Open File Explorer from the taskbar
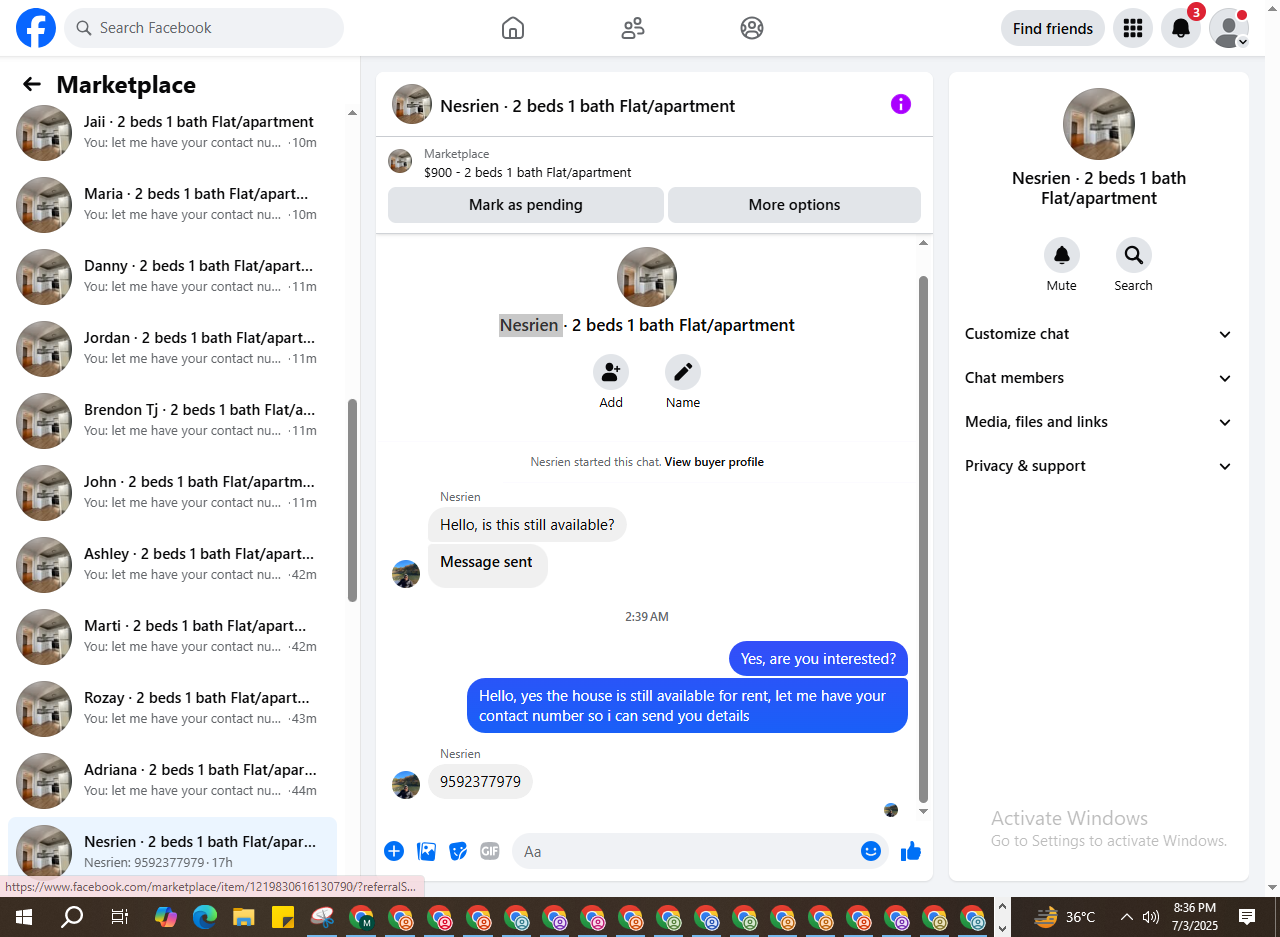Image resolution: width=1280 pixels, height=937 pixels. [244, 916]
